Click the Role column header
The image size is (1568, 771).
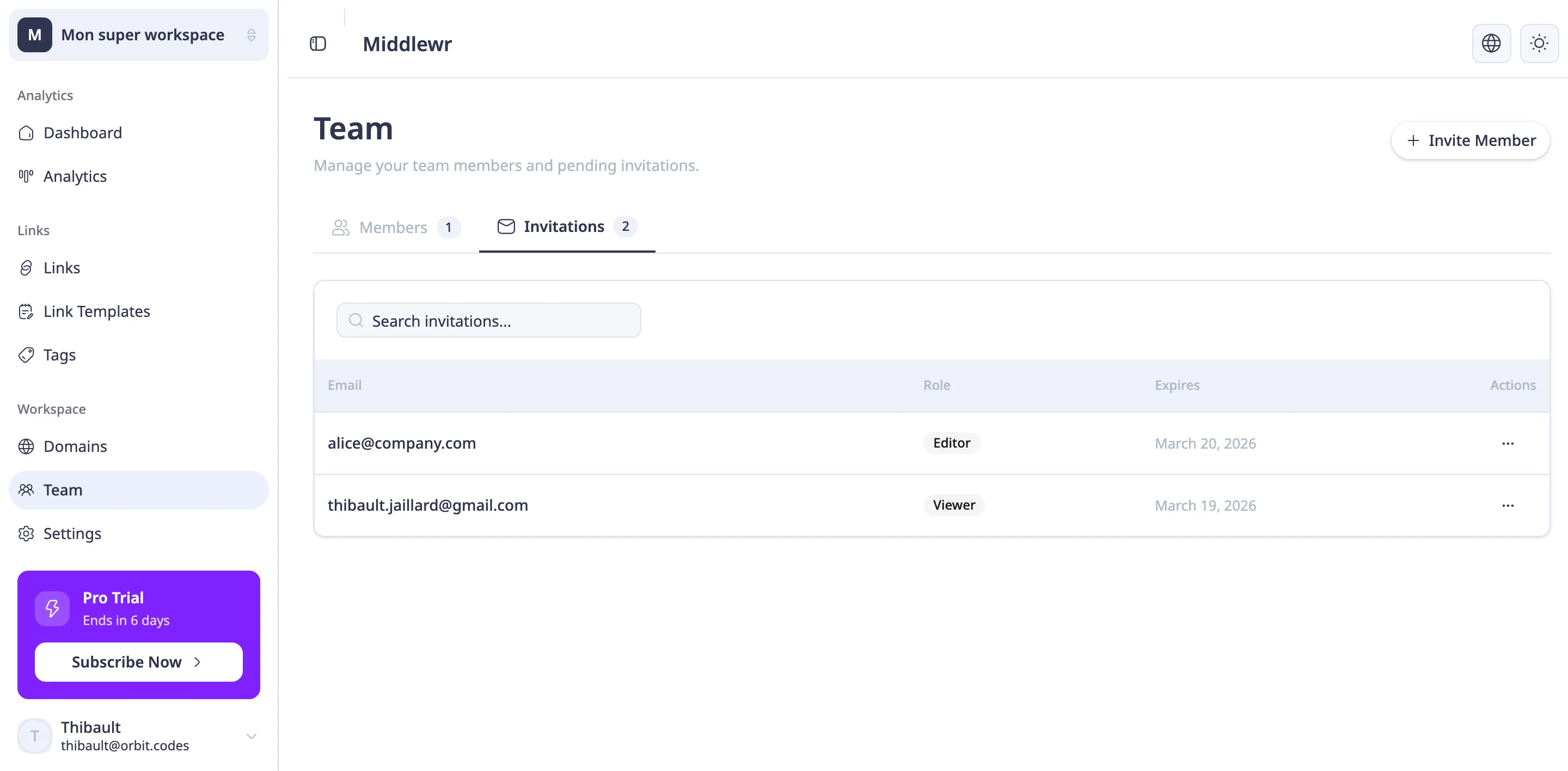937,385
